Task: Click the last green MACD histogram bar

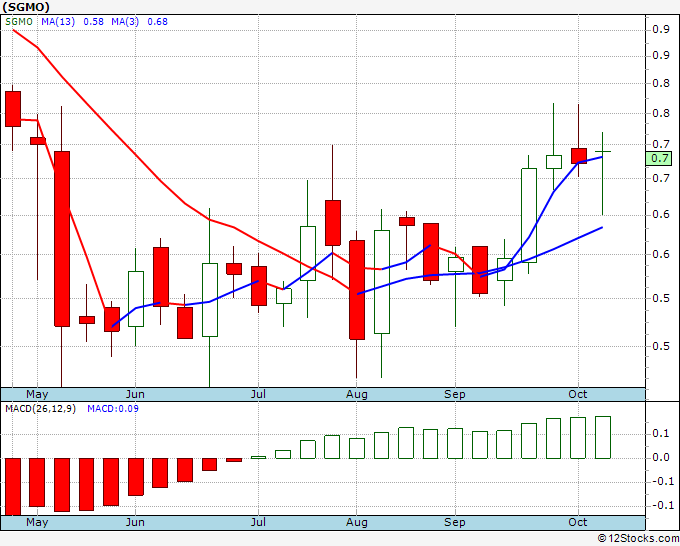Action: pos(603,437)
